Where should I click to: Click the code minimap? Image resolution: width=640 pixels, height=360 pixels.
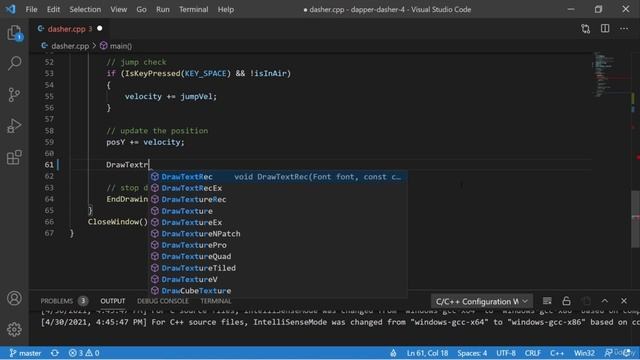point(610,76)
